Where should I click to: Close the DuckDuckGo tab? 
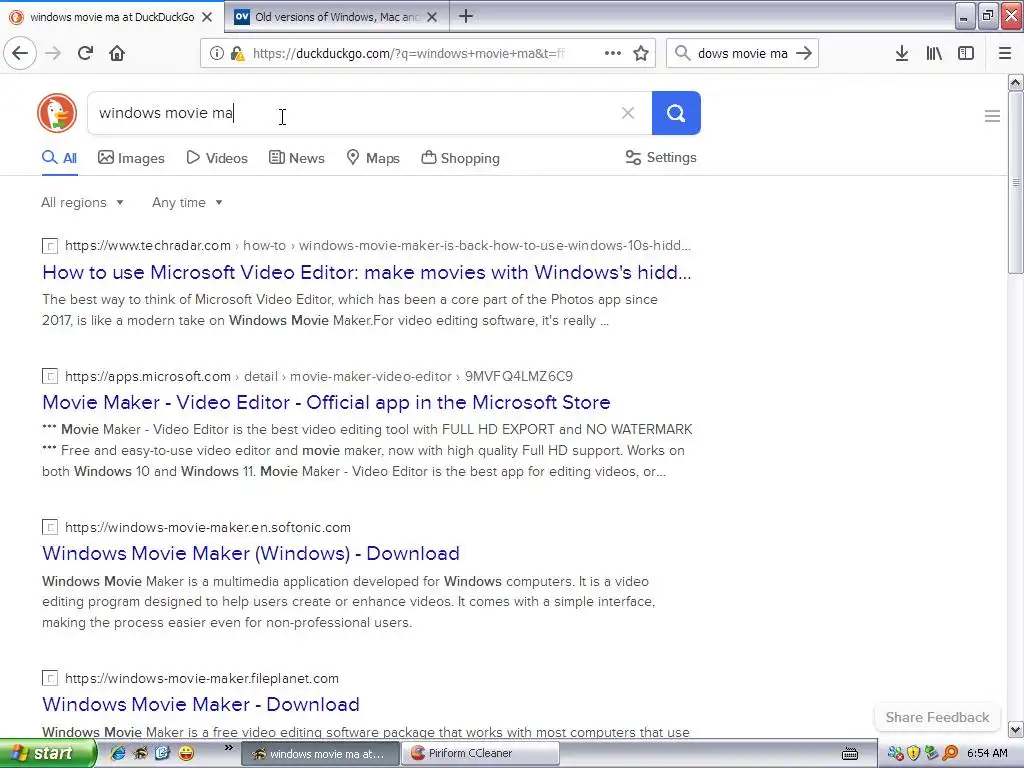click(x=207, y=17)
